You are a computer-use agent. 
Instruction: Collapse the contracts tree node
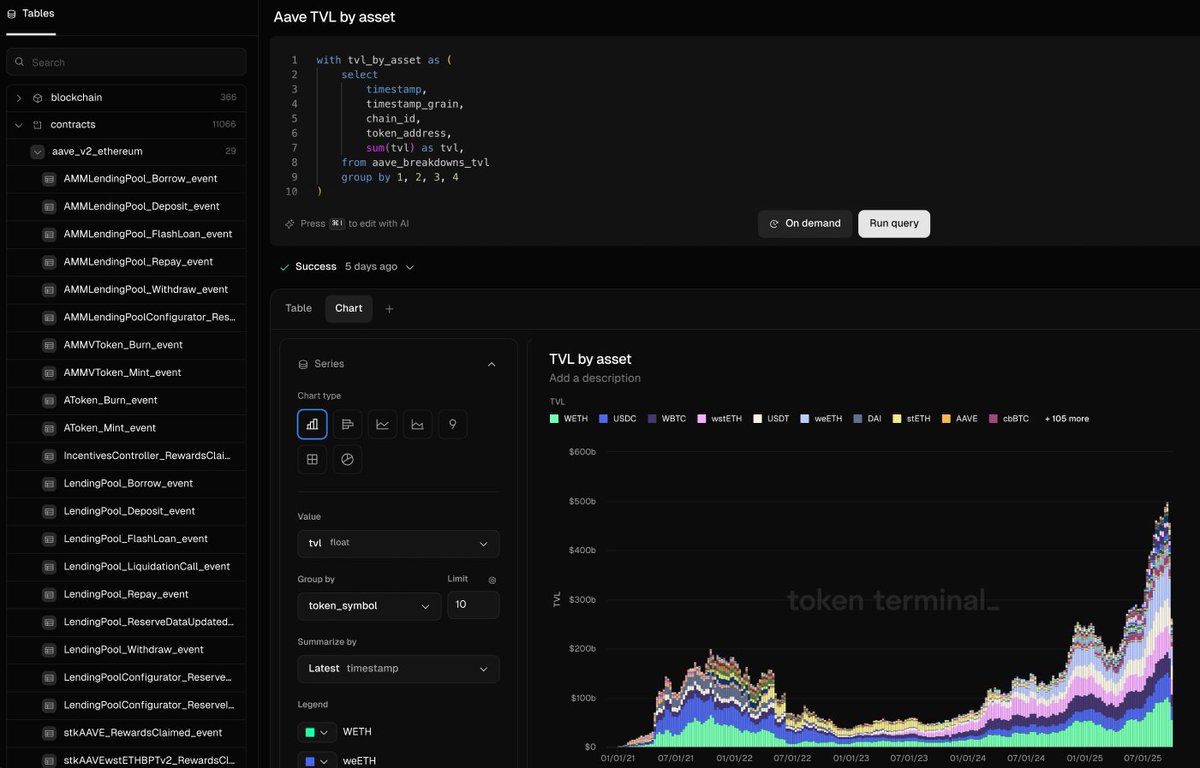(x=19, y=125)
